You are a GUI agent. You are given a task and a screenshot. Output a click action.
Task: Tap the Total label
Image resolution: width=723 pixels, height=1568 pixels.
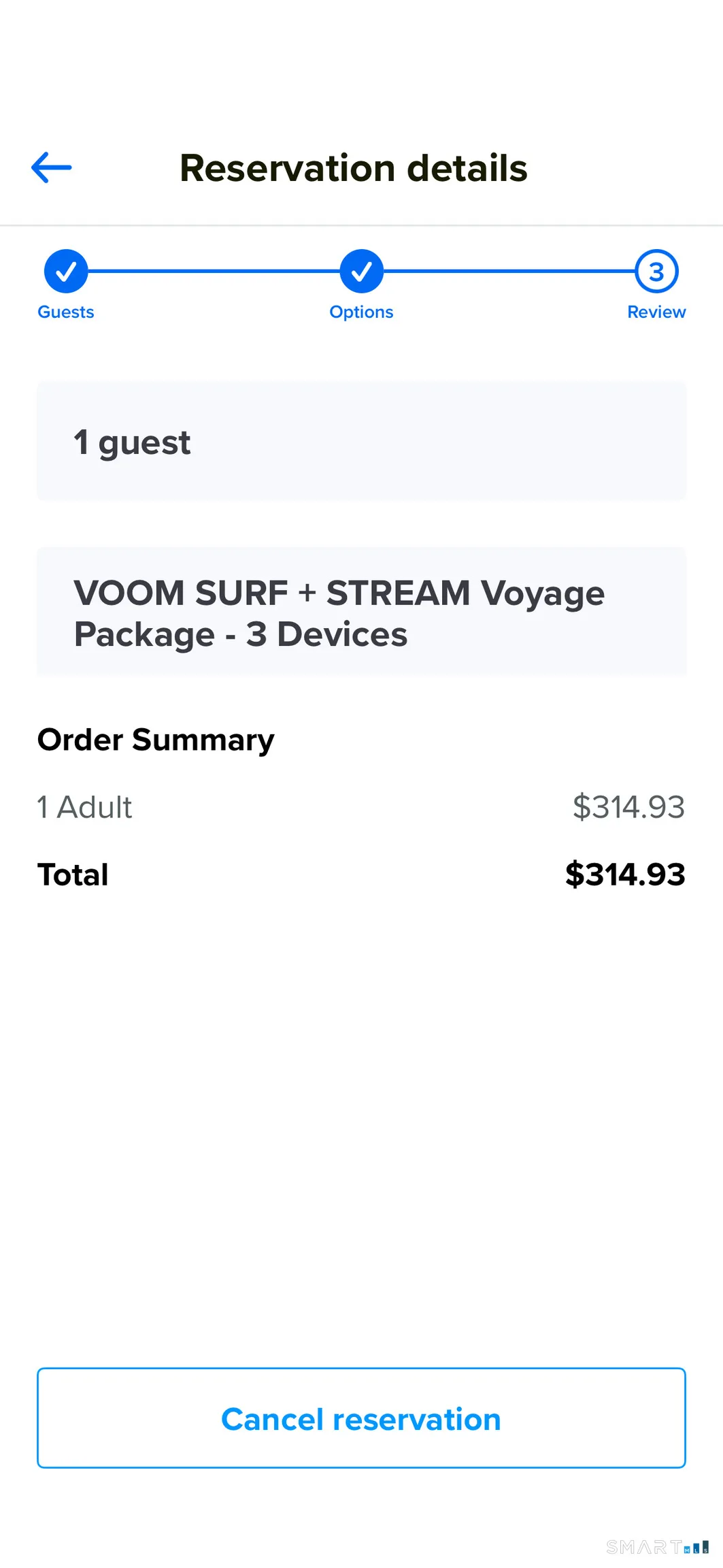pos(73,875)
